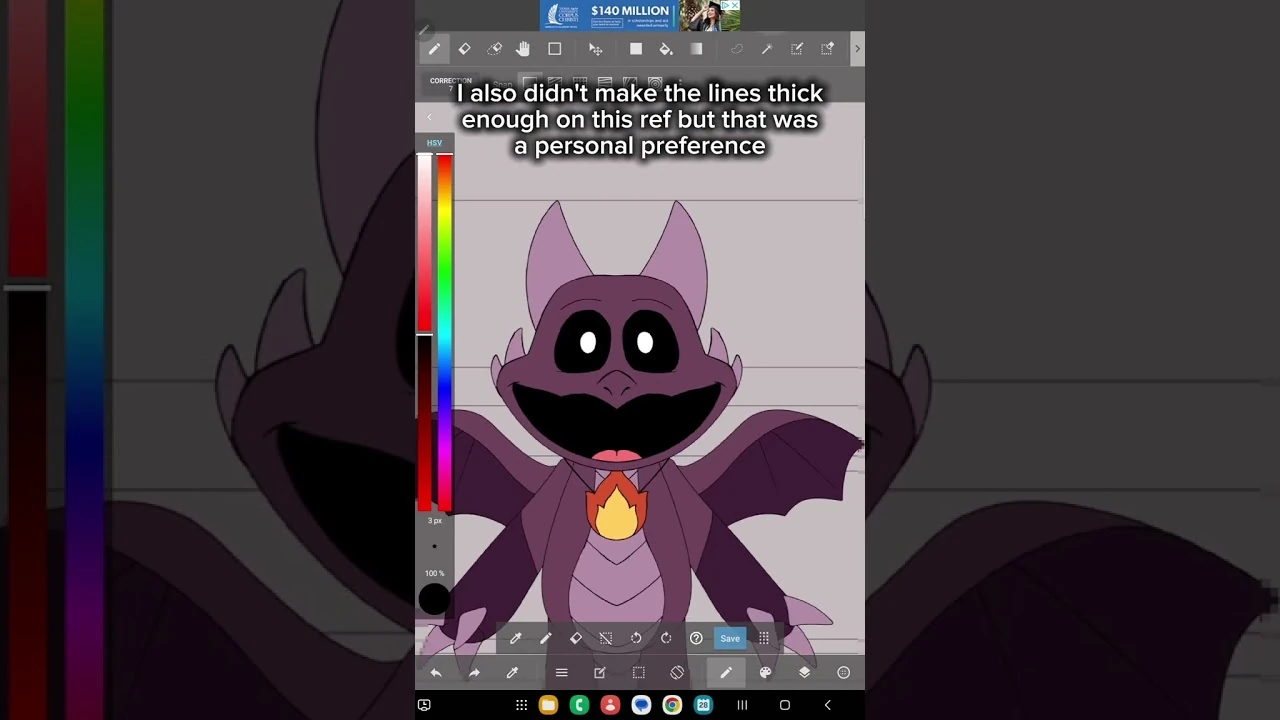Image resolution: width=1280 pixels, height=720 pixels.
Task: Expand more tools with the right chevron
Action: pyautogui.click(x=857, y=49)
